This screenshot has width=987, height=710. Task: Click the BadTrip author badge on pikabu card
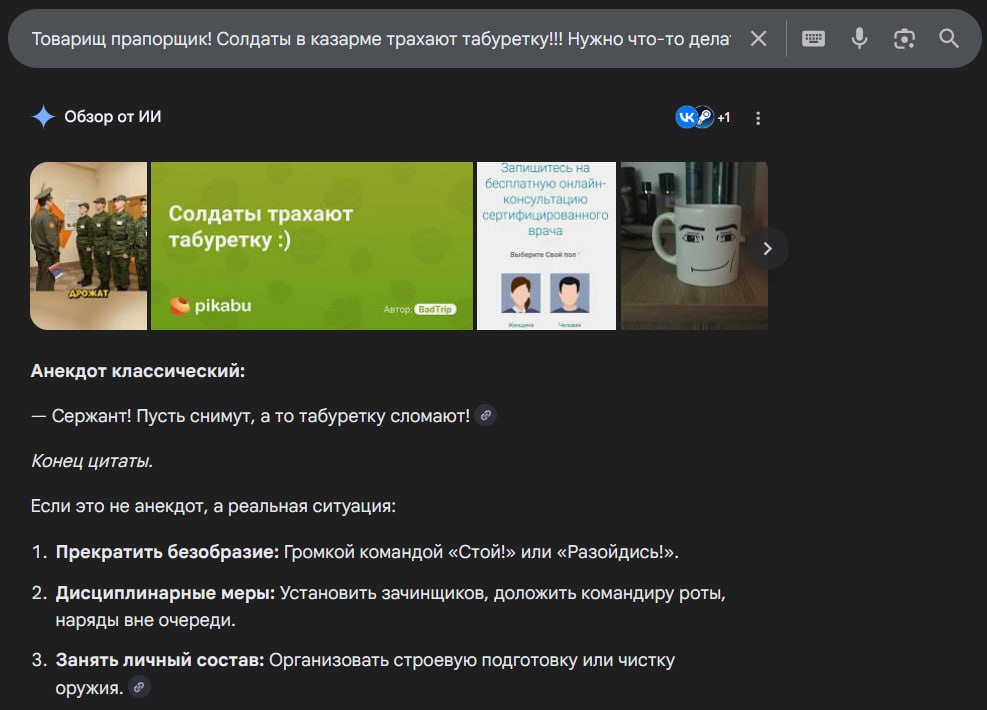(x=434, y=310)
